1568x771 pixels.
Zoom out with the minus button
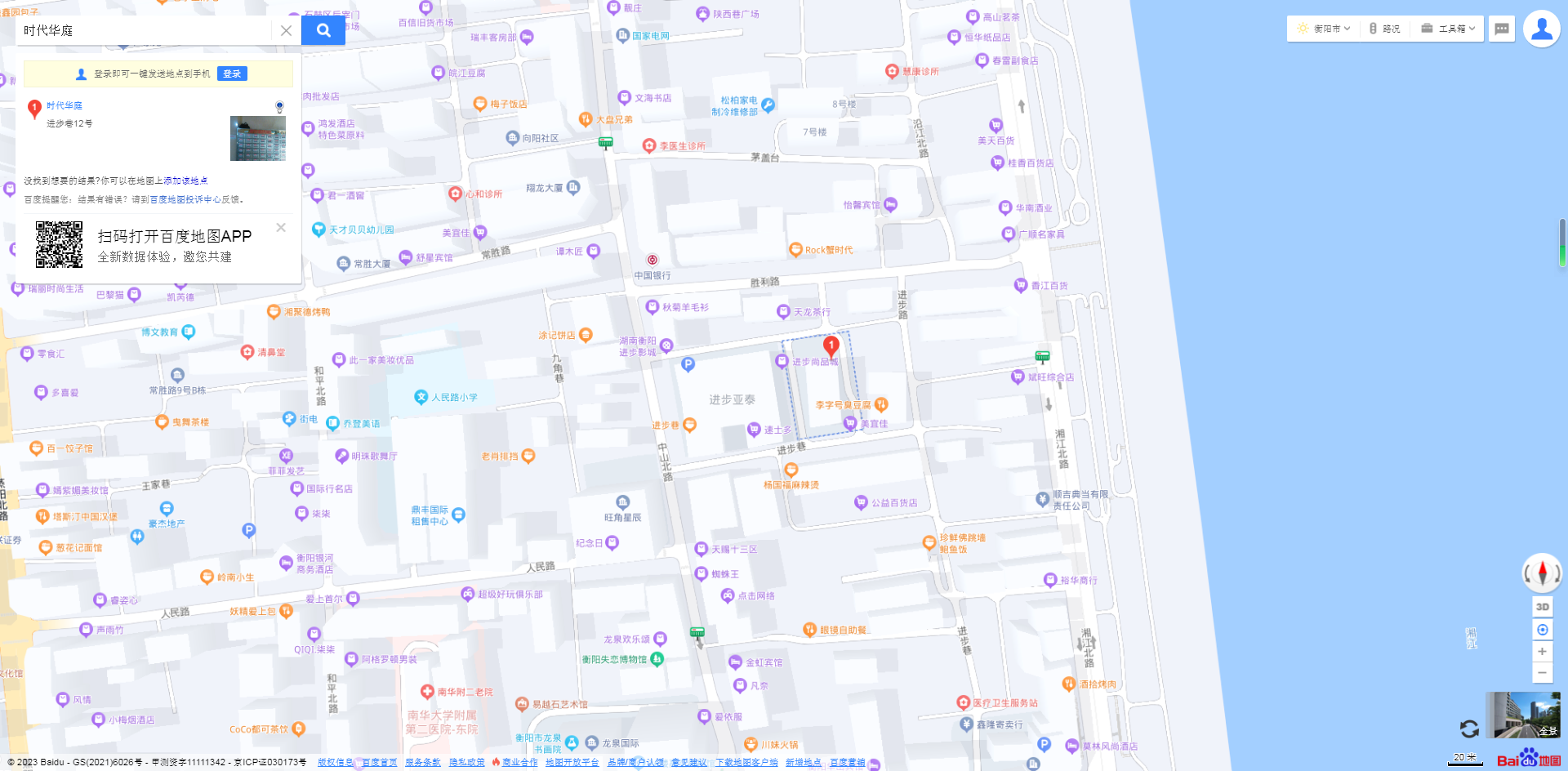pyautogui.click(x=1542, y=673)
